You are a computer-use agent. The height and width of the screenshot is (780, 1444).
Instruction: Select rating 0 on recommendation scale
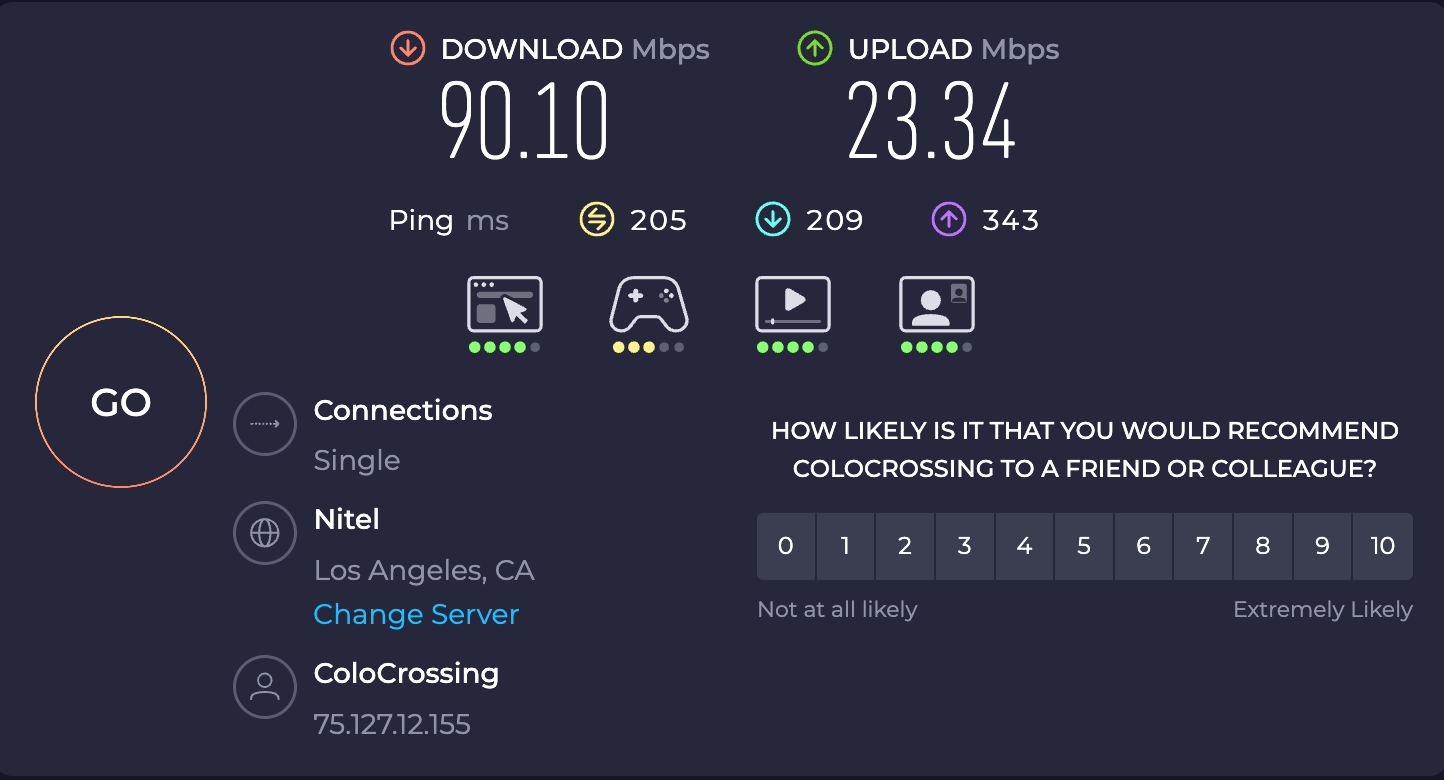(786, 546)
